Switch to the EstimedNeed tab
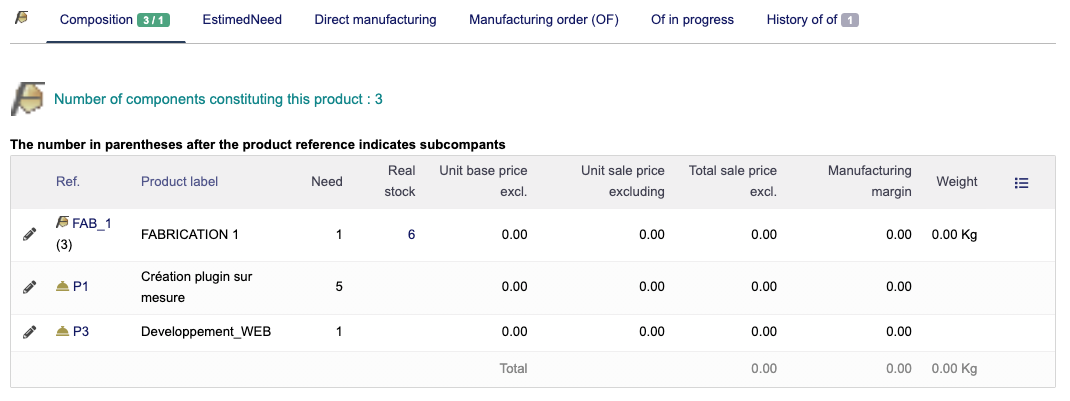 click(242, 20)
